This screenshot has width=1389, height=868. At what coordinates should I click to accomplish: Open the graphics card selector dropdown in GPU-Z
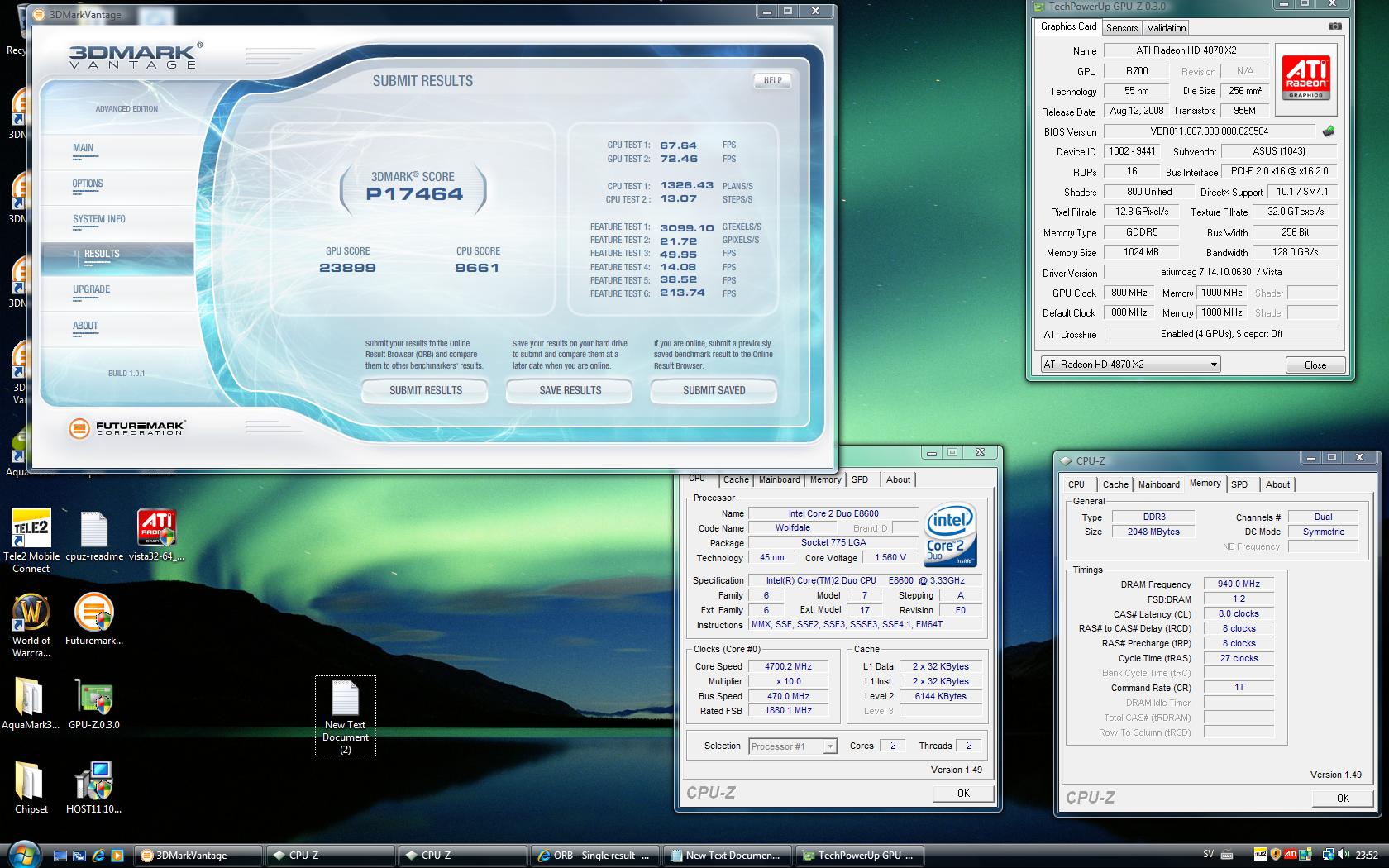(1130, 365)
